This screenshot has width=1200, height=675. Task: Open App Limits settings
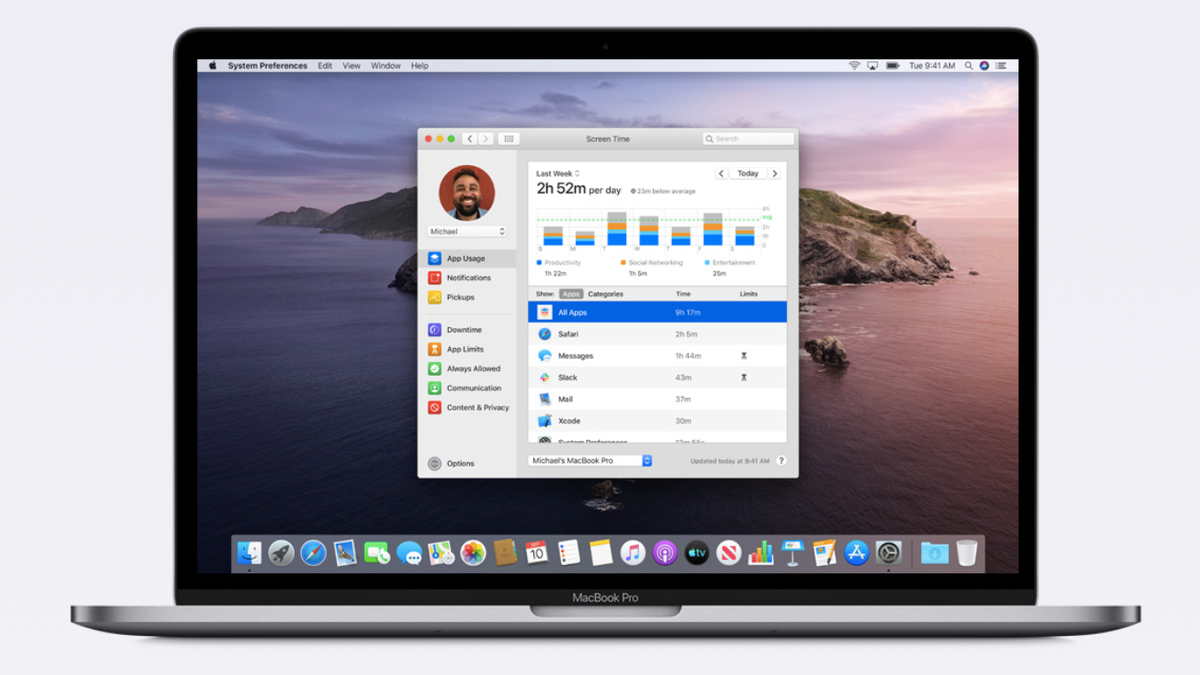(465, 348)
